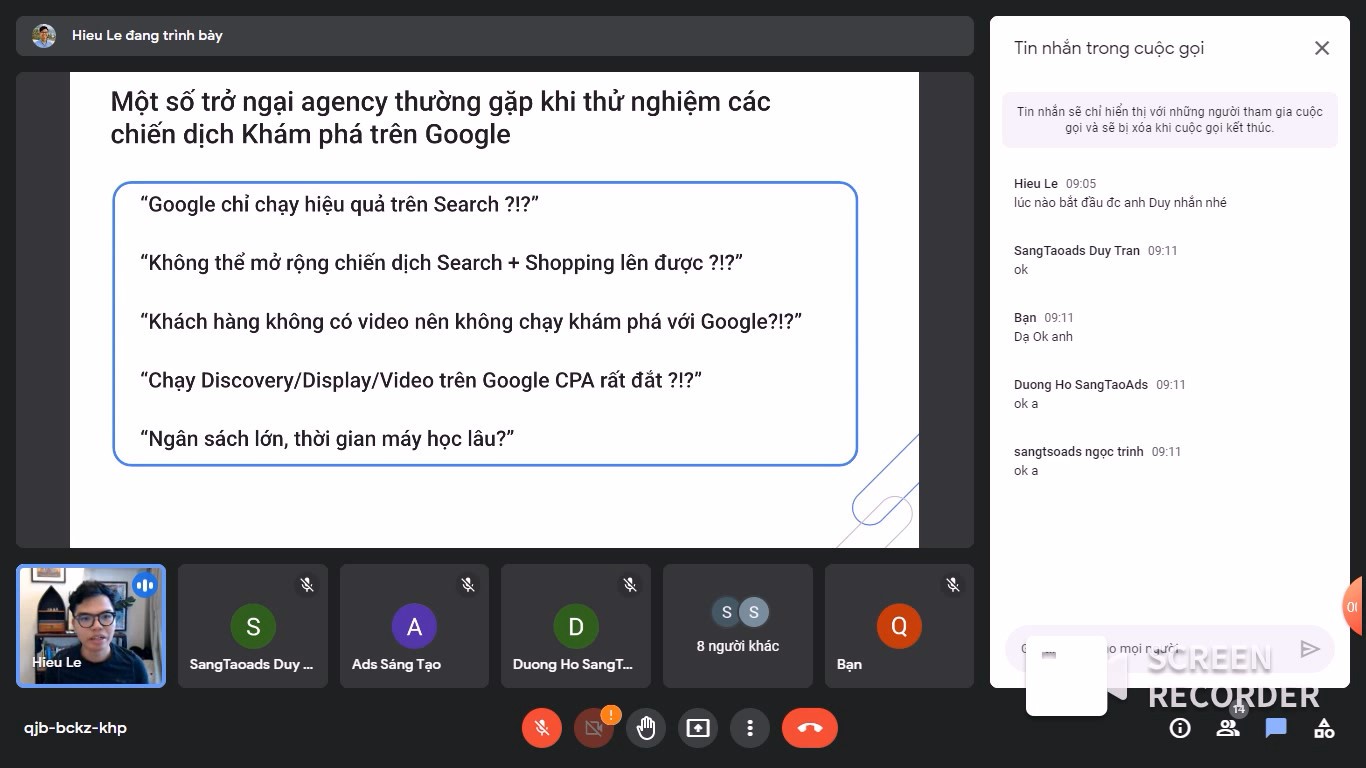Click the send message arrow icon
Viewport: 1366px width, 768px height.
[x=1310, y=649]
